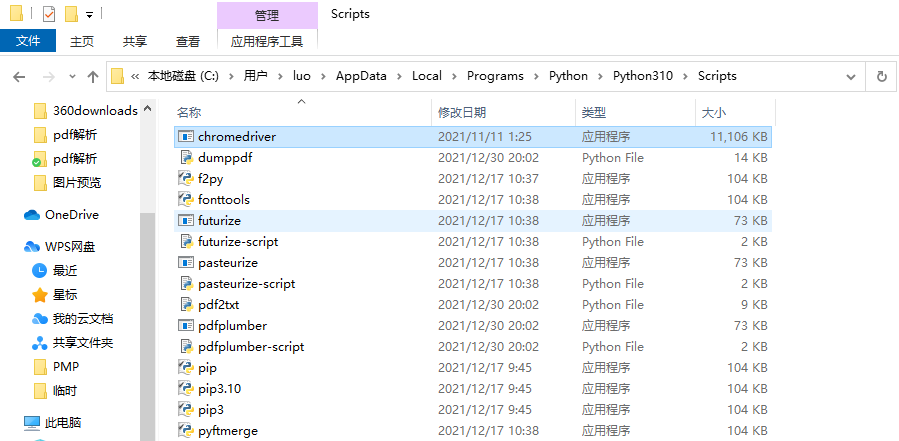Image resolution: width=899 pixels, height=441 pixels.
Task: Click the 我的云文档 cloud icon
Action: 40,319
